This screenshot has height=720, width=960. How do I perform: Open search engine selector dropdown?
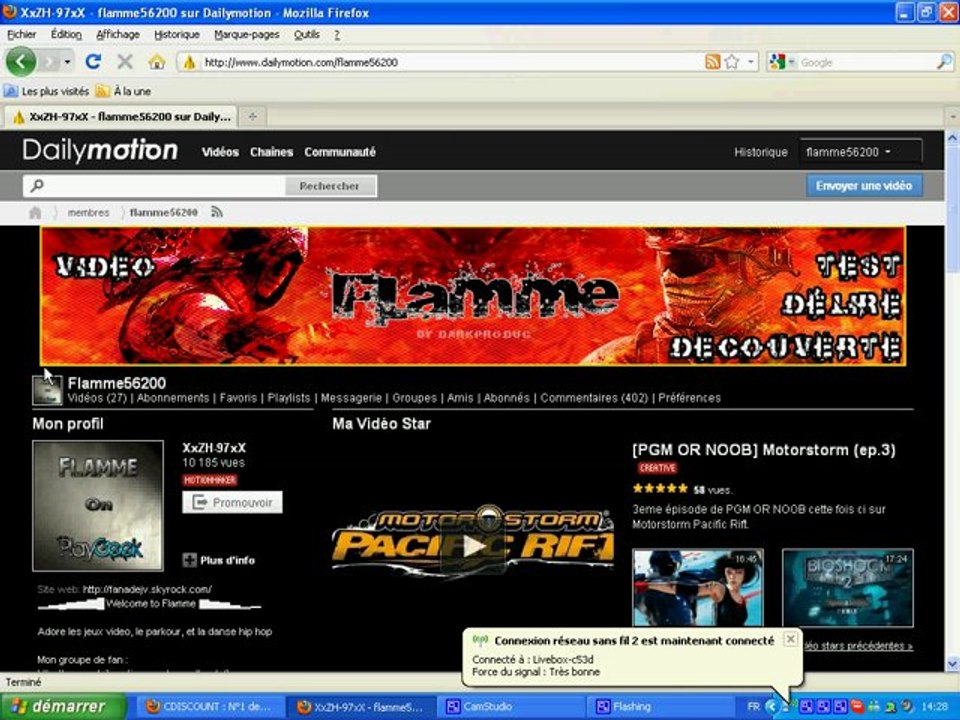pyautogui.click(x=792, y=62)
